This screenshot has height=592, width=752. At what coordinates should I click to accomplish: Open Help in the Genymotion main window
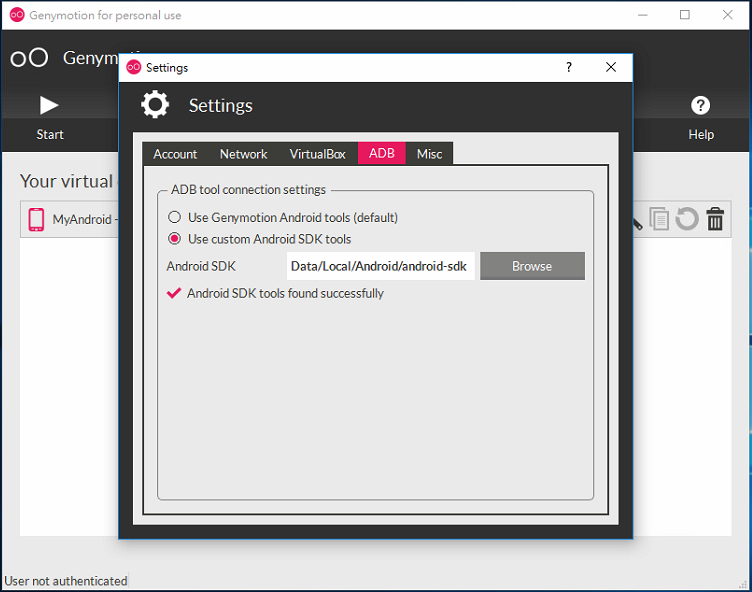pos(701,117)
